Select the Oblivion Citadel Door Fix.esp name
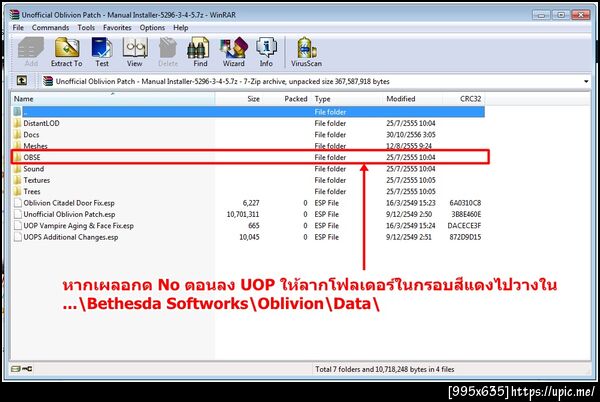The height and width of the screenshot is (402, 600). coord(69,203)
